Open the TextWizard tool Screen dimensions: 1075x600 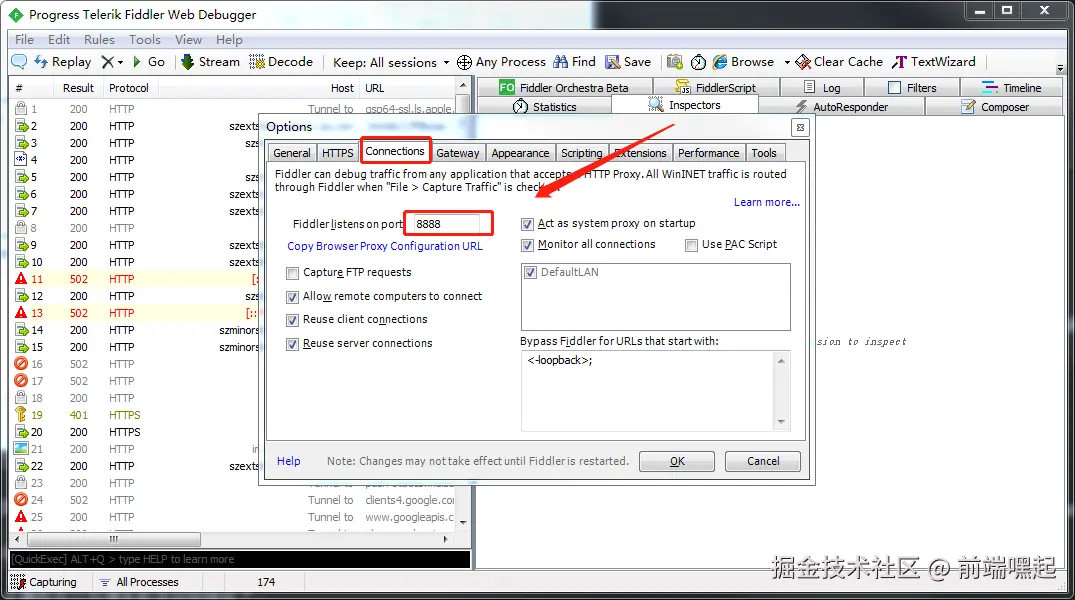tap(934, 62)
